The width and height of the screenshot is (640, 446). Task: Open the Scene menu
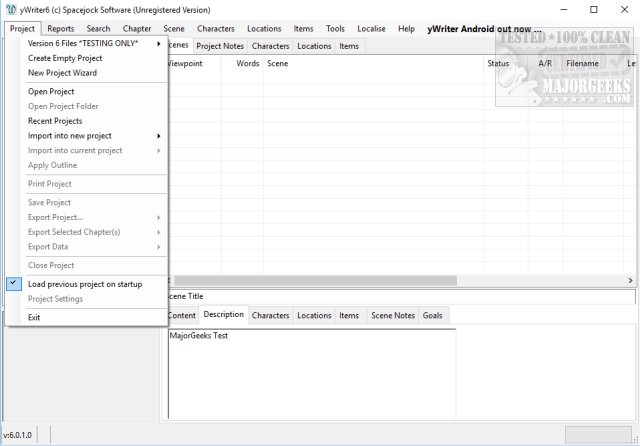coord(174,29)
